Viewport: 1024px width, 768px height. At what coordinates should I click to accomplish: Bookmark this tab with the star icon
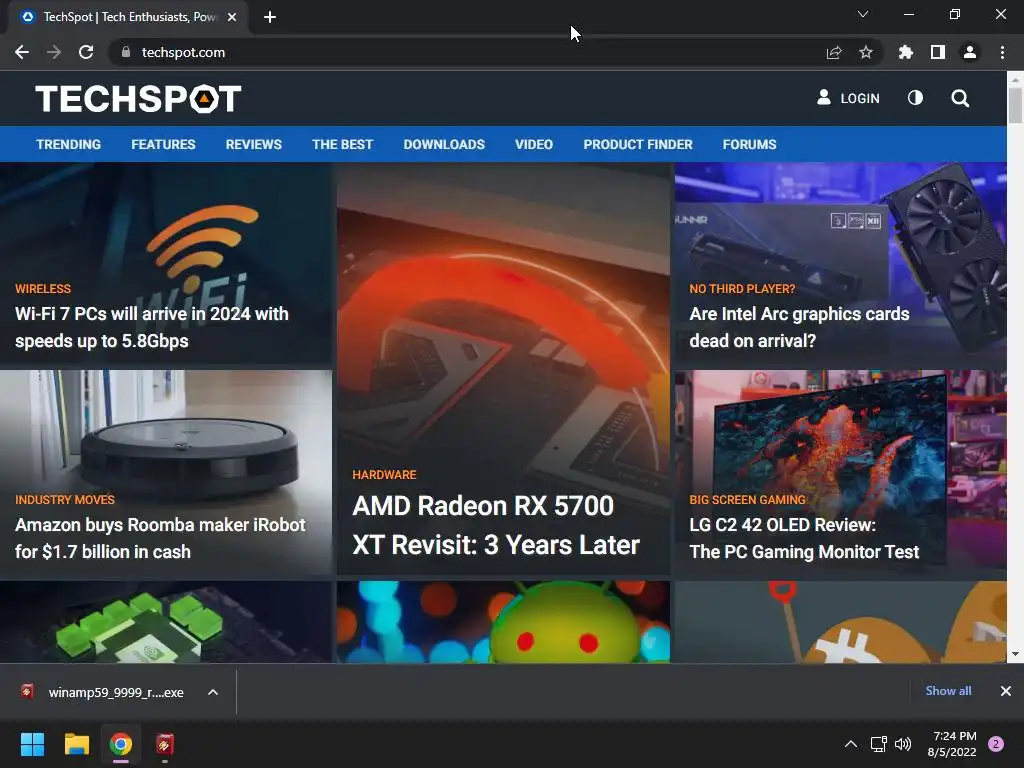click(866, 52)
